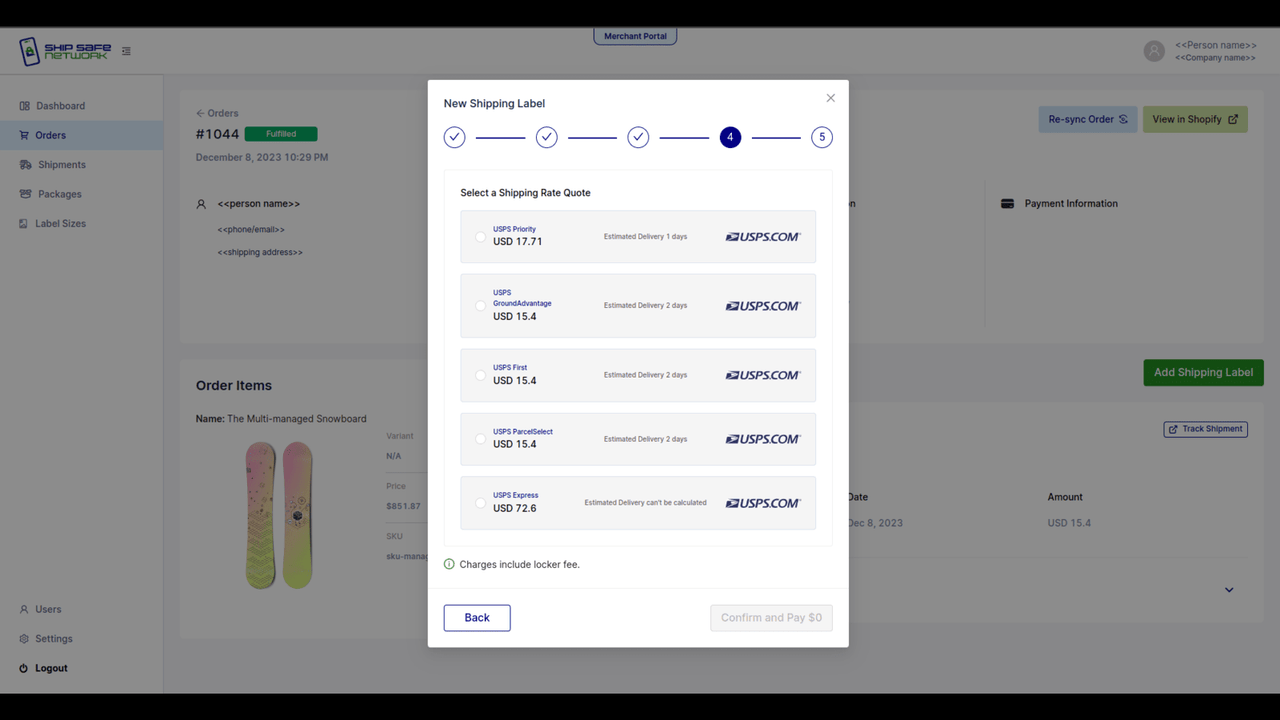
Task: Select the USPS Priority rate radio button
Action: 480,237
